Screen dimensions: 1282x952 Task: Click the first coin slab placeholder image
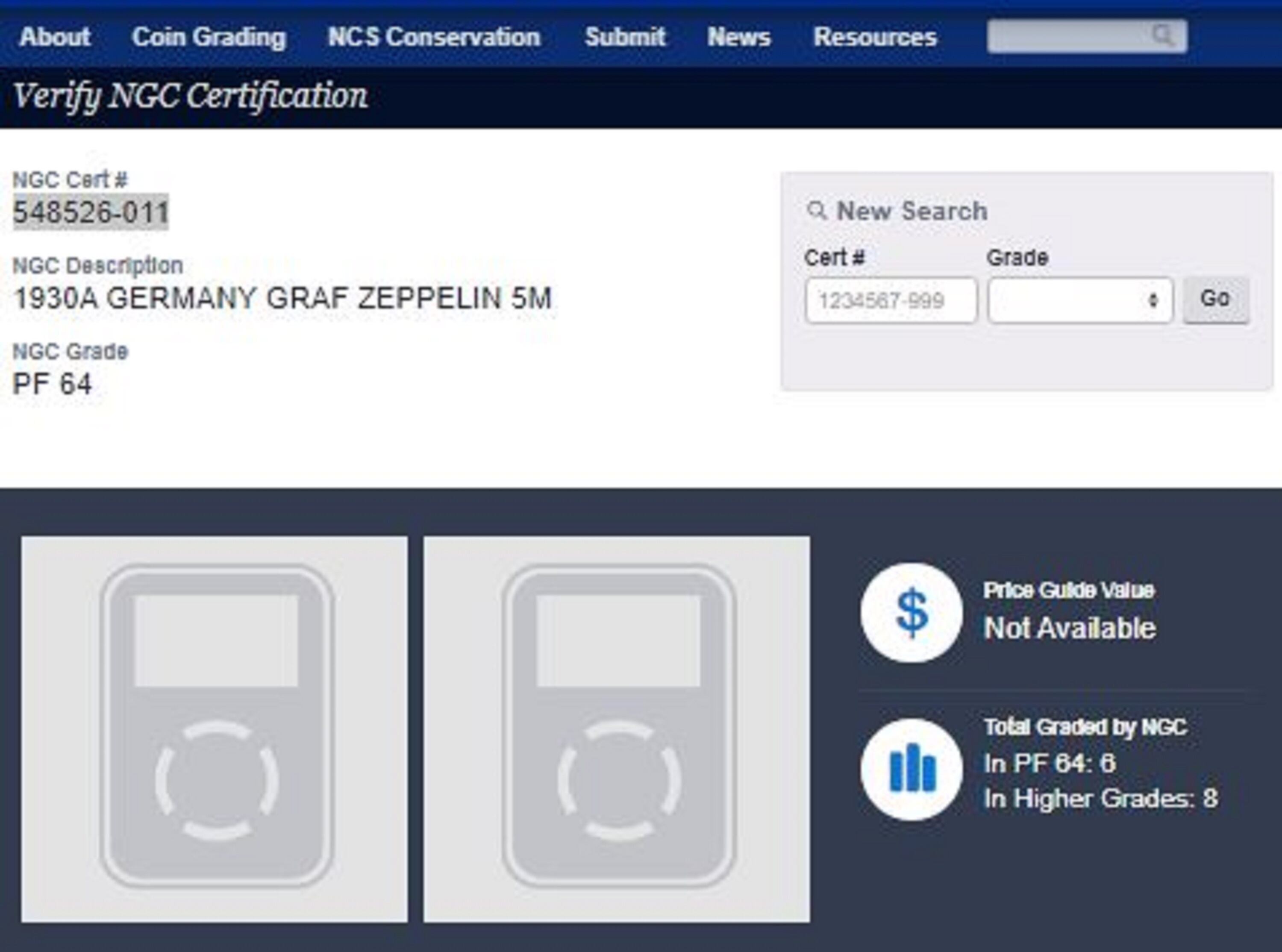[x=215, y=729]
